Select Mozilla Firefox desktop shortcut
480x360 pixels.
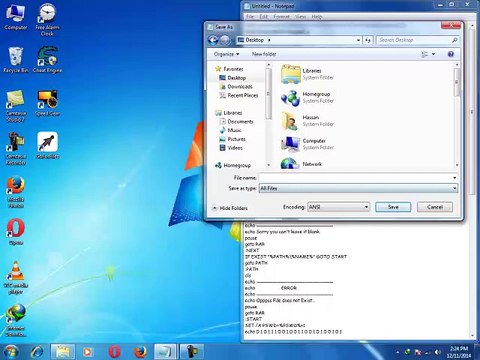pos(15,192)
